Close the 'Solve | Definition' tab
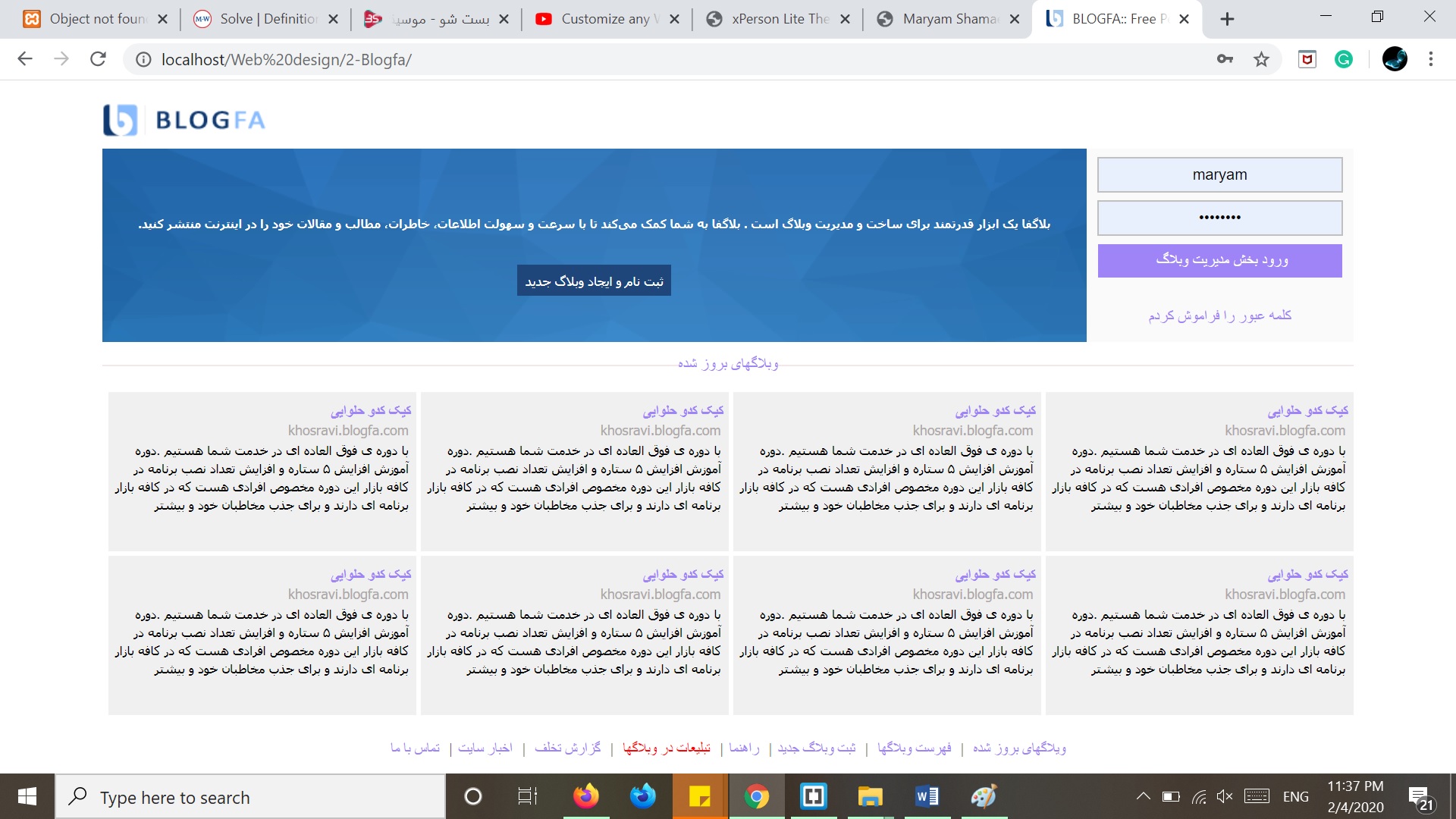 [x=333, y=19]
